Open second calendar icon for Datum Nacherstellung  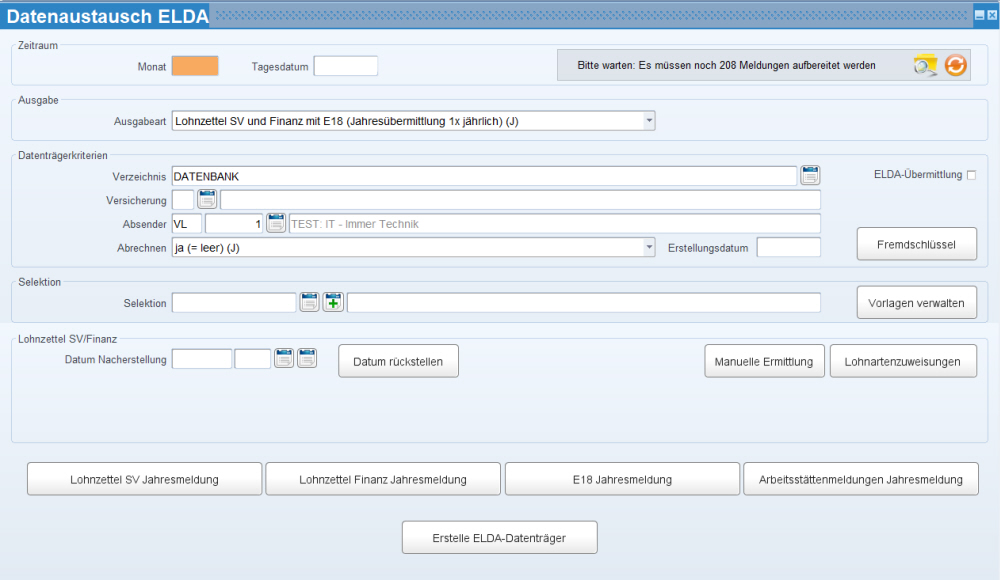click(x=307, y=359)
